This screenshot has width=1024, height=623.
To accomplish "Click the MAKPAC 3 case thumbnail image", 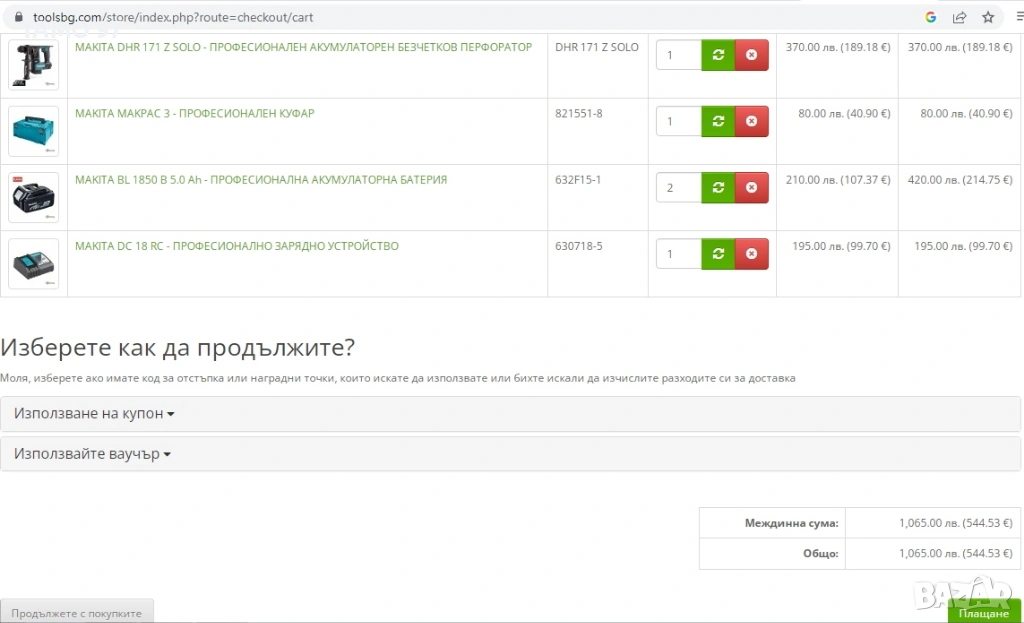I will click(33, 131).
